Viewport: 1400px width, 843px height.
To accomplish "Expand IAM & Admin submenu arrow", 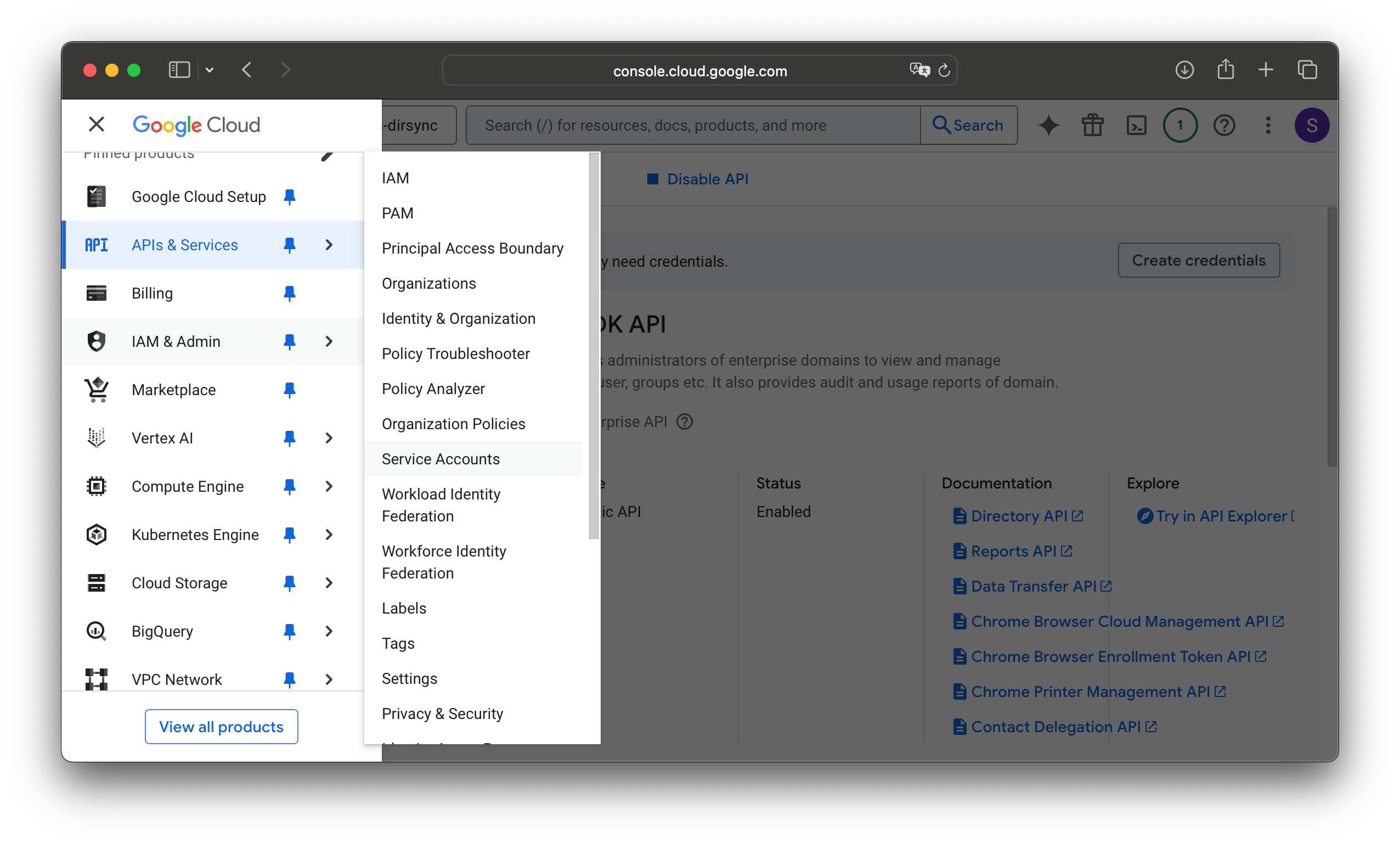I will 329,341.
